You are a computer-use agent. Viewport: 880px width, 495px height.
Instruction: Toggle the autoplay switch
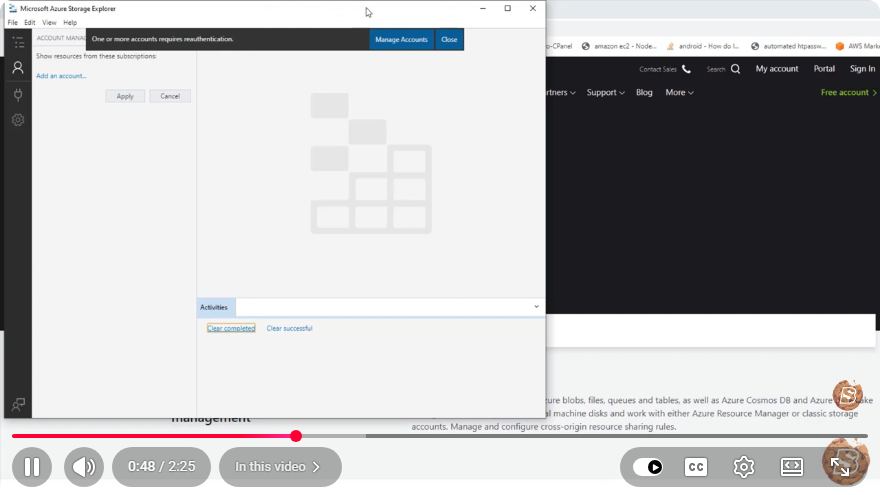pos(648,466)
